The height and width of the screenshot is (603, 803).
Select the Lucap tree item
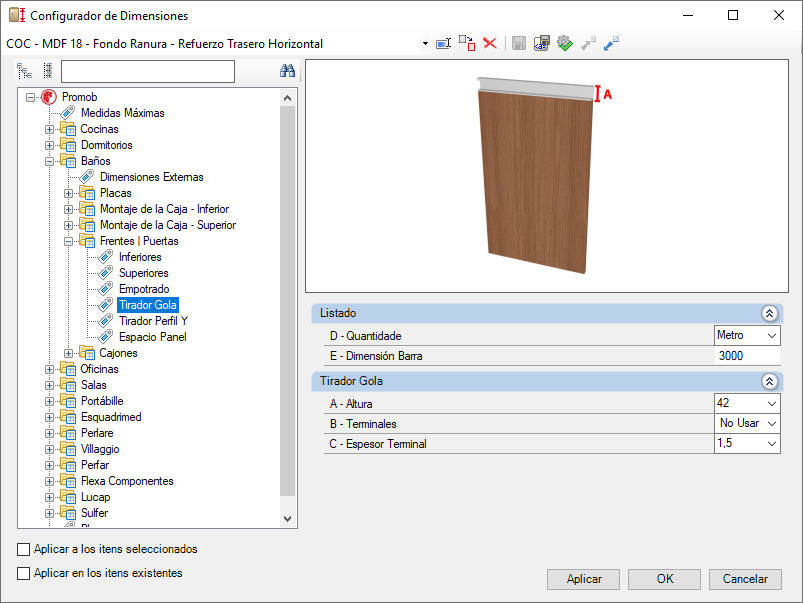tap(95, 497)
